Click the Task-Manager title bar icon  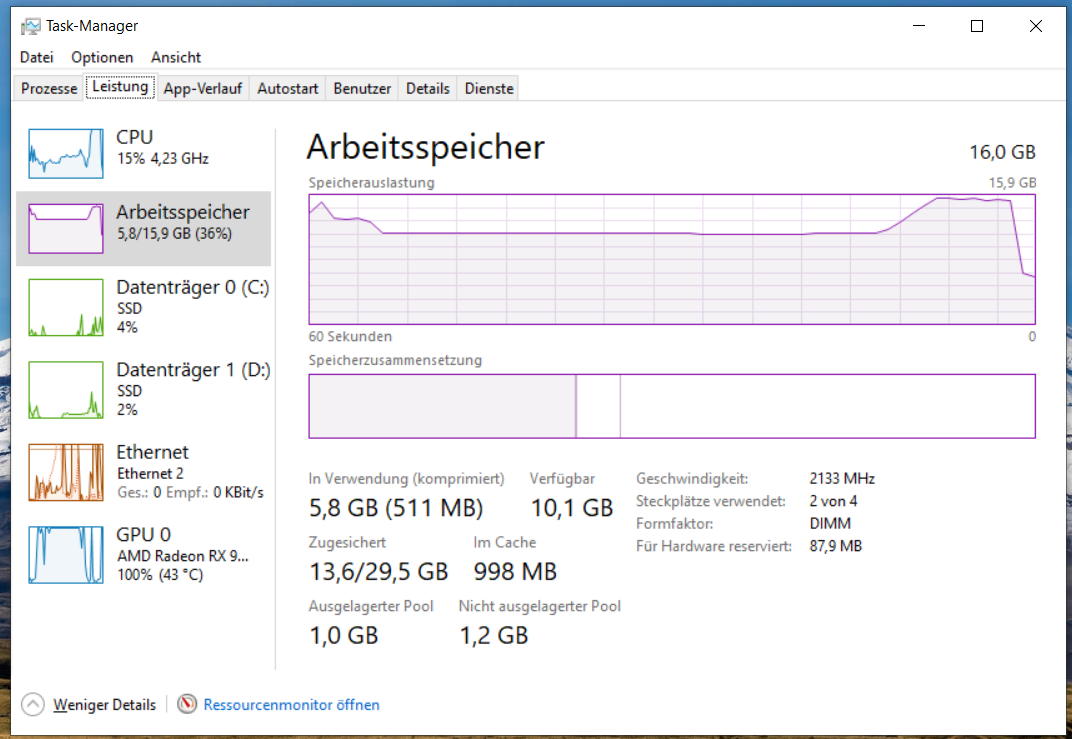(30, 26)
